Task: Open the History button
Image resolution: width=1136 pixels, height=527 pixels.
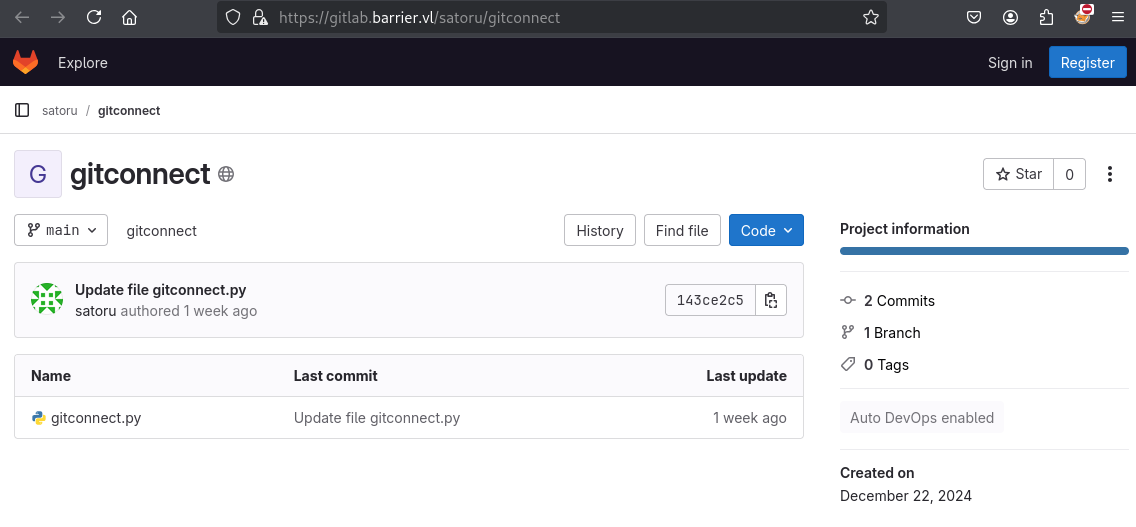Action: click(600, 230)
